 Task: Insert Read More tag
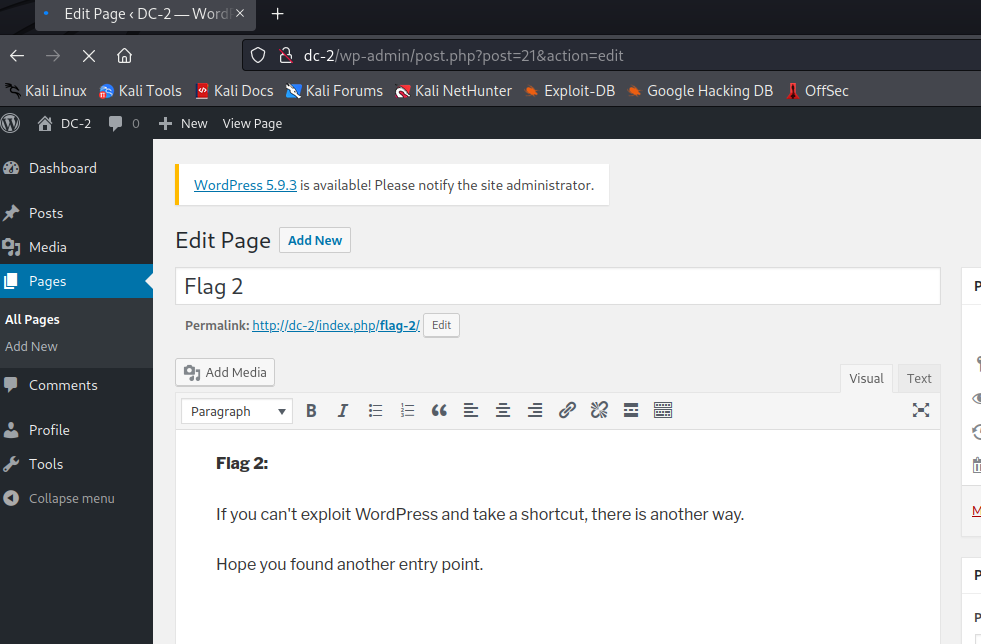(631, 411)
